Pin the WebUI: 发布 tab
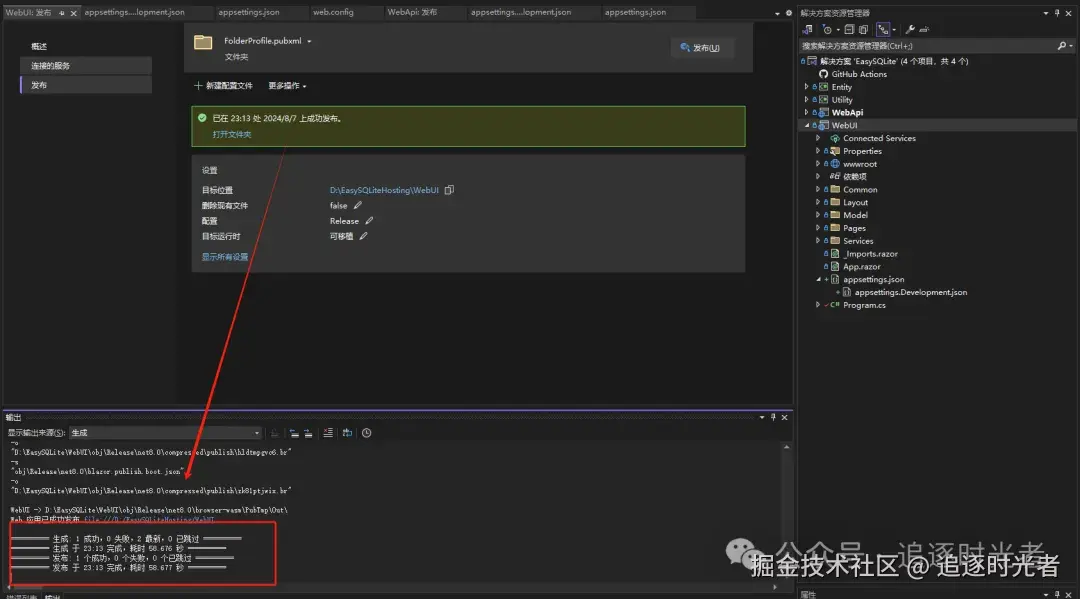The height and width of the screenshot is (599, 1080). click(61, 12)
